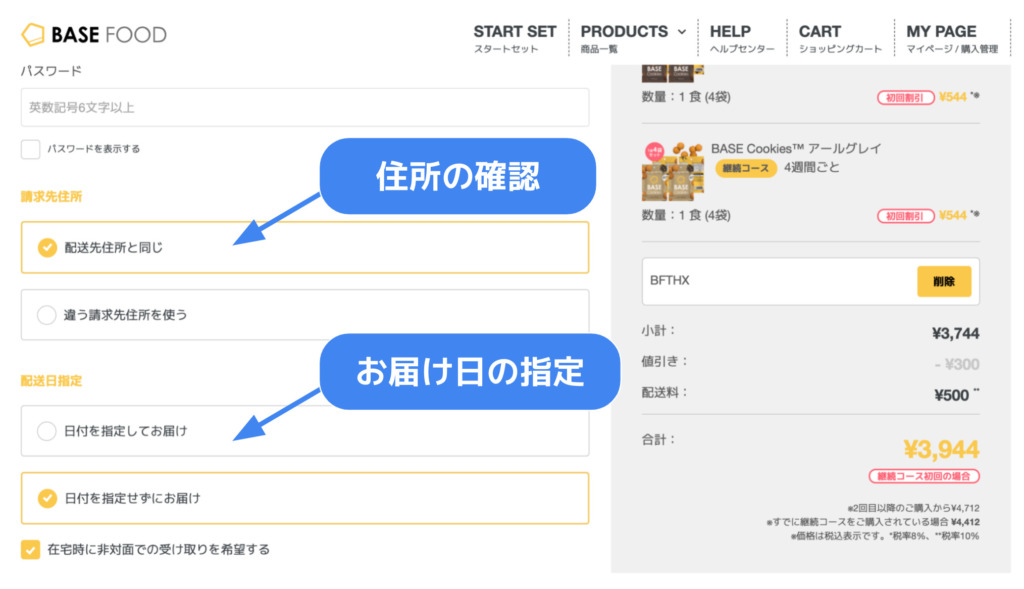This screenshot has width=1024, height=589.
Task: Click the 小計 label
Action: click(x=658, y=331)
